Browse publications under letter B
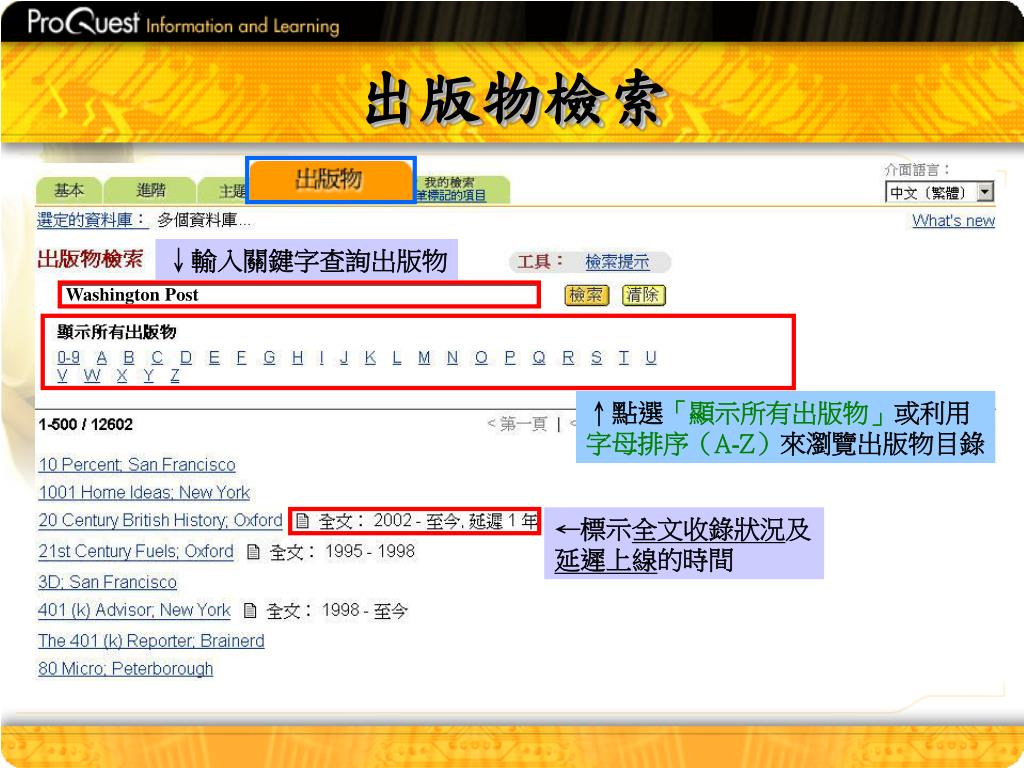This screenshot has width=1024, height=768. click(x=129, y=357)
